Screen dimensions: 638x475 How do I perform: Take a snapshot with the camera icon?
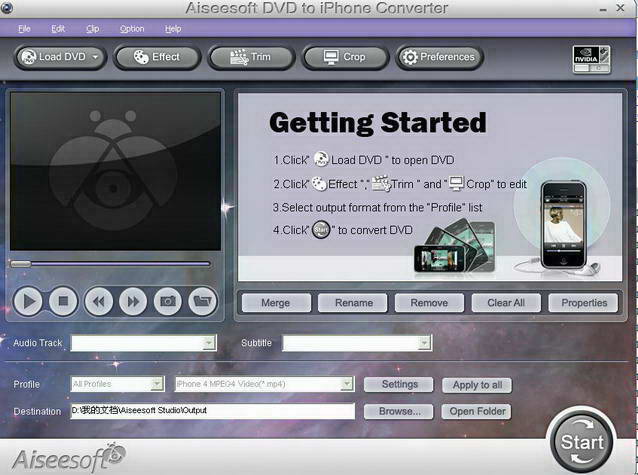pos(168,301)
